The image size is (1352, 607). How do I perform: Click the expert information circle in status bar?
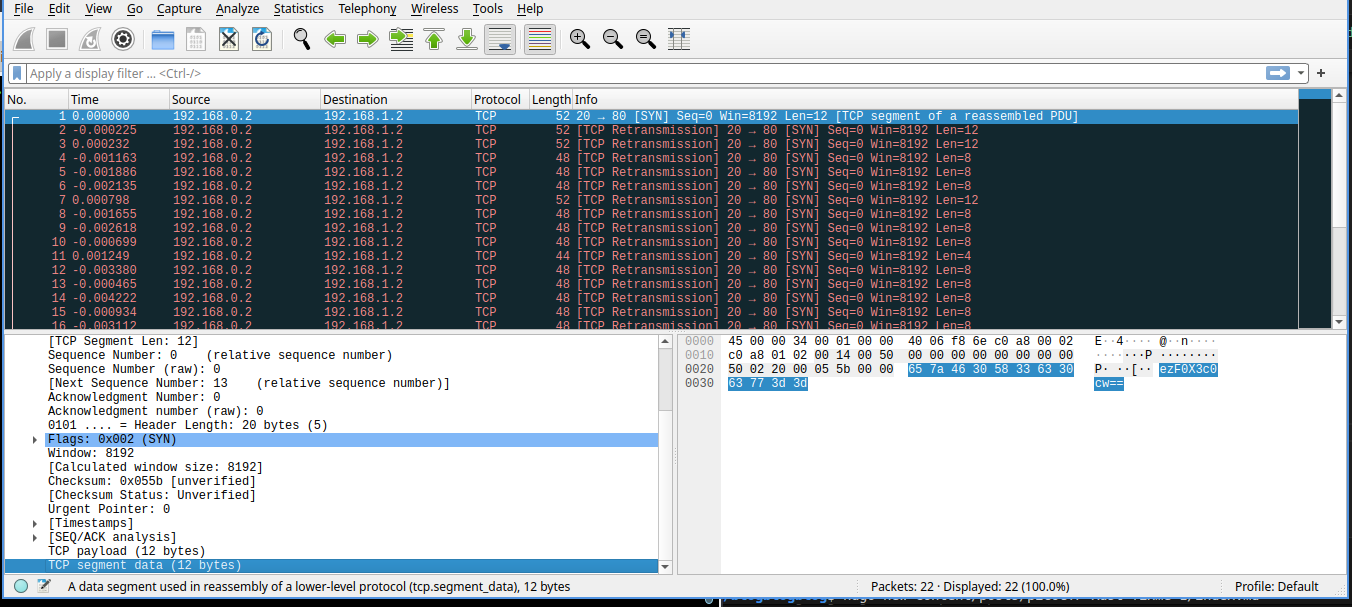21,587
